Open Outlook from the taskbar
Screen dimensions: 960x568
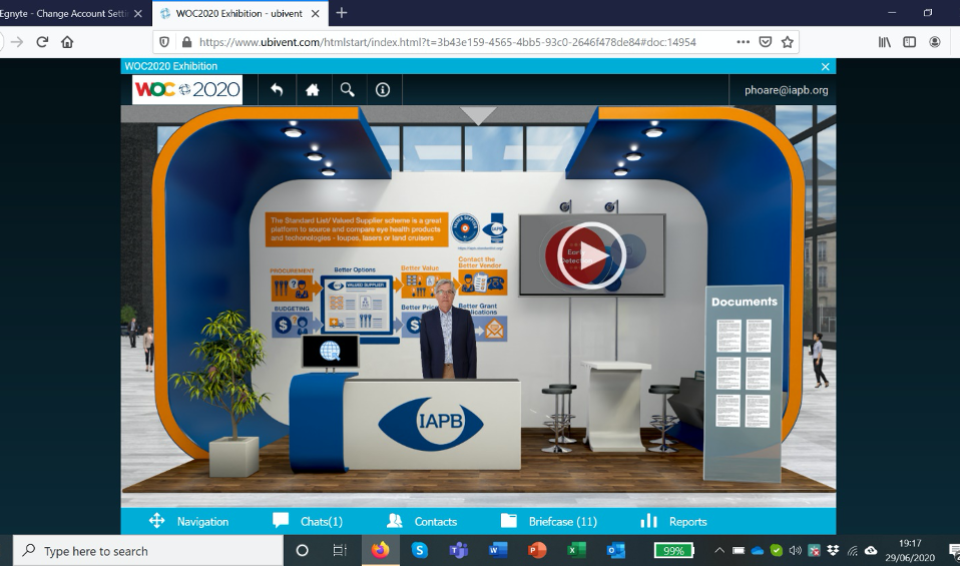pos(615,550)
